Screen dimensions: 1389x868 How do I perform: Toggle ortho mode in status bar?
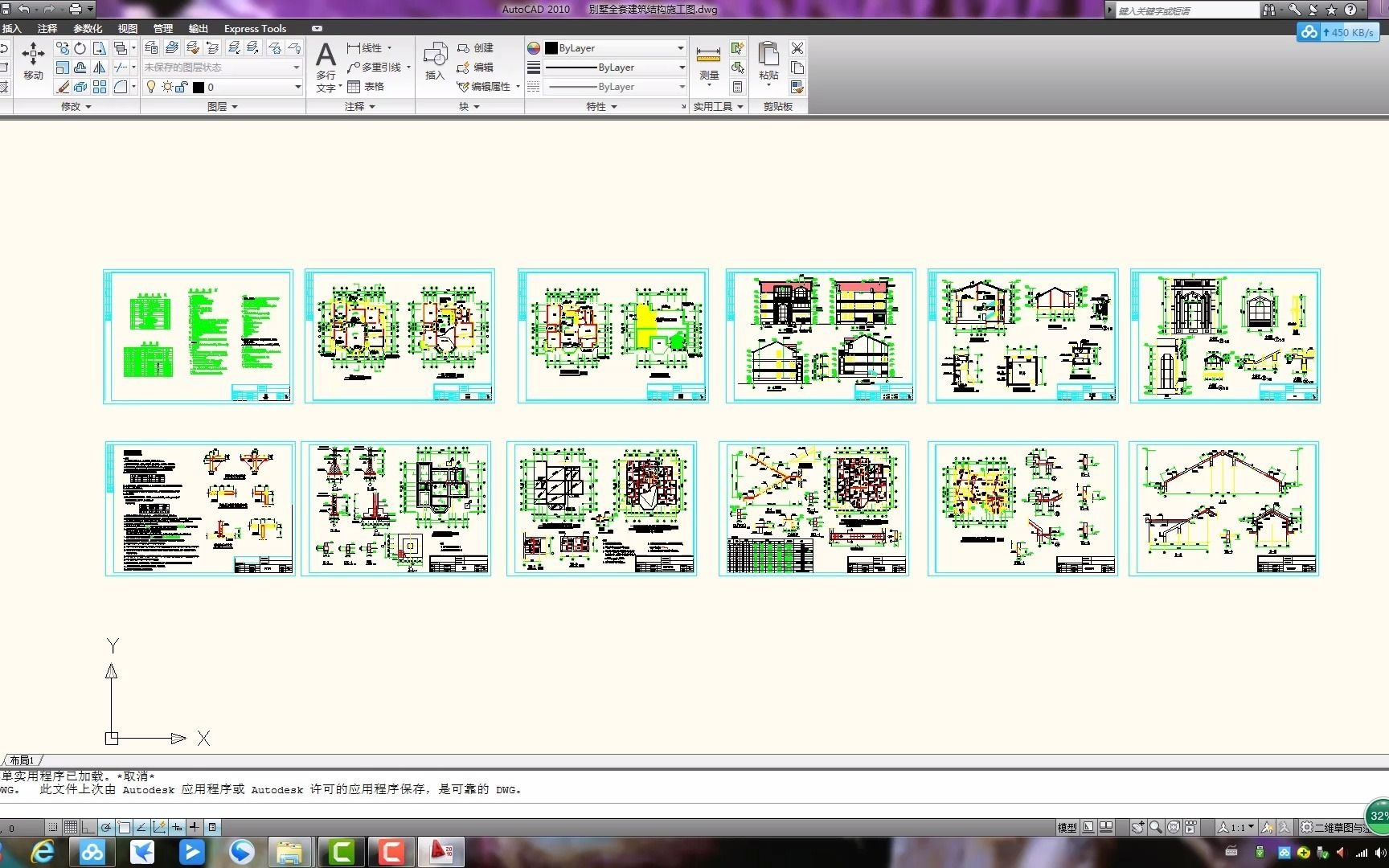coord(88,827)
